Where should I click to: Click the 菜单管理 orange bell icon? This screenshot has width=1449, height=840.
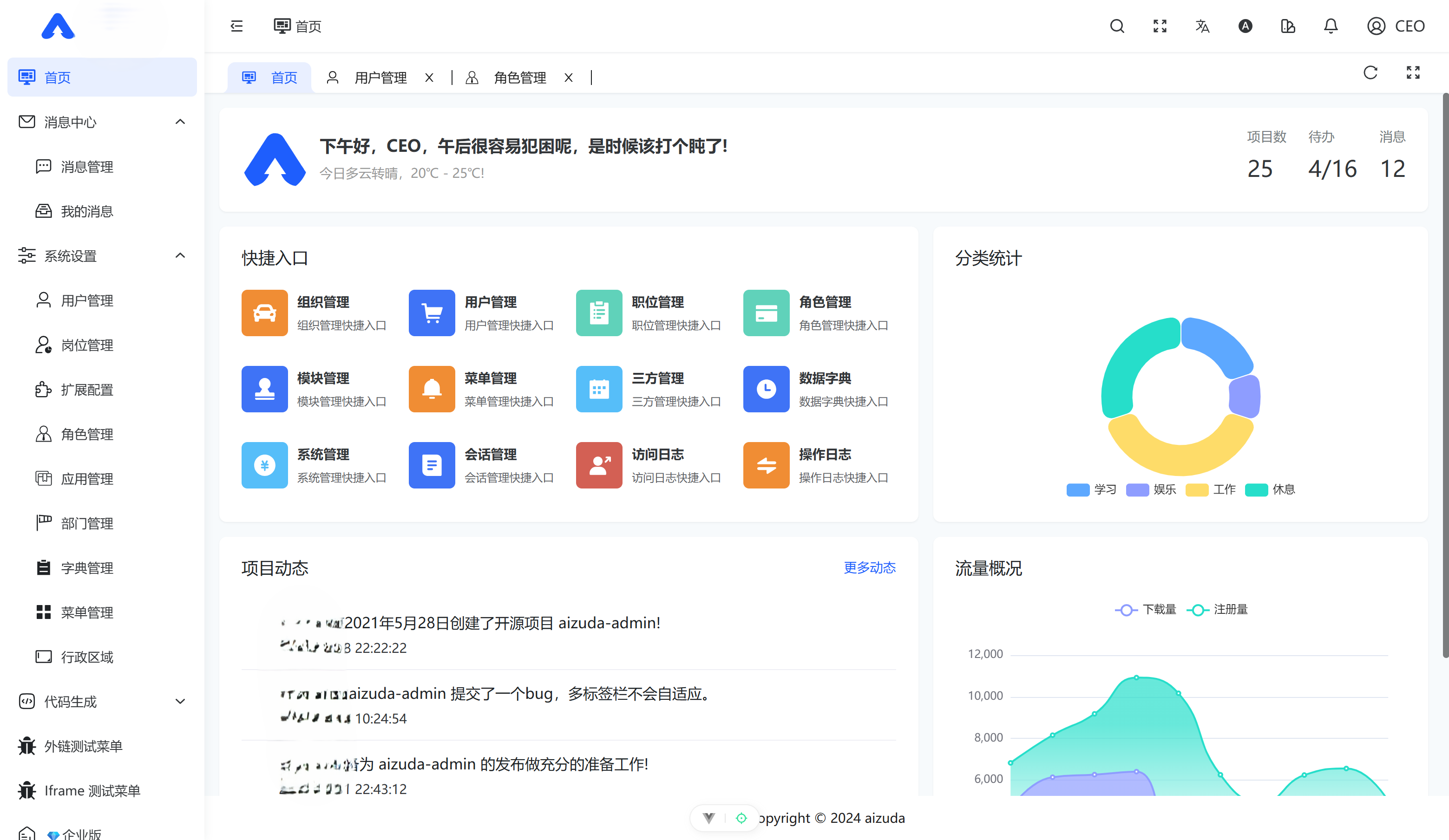(x=432, y=389)
